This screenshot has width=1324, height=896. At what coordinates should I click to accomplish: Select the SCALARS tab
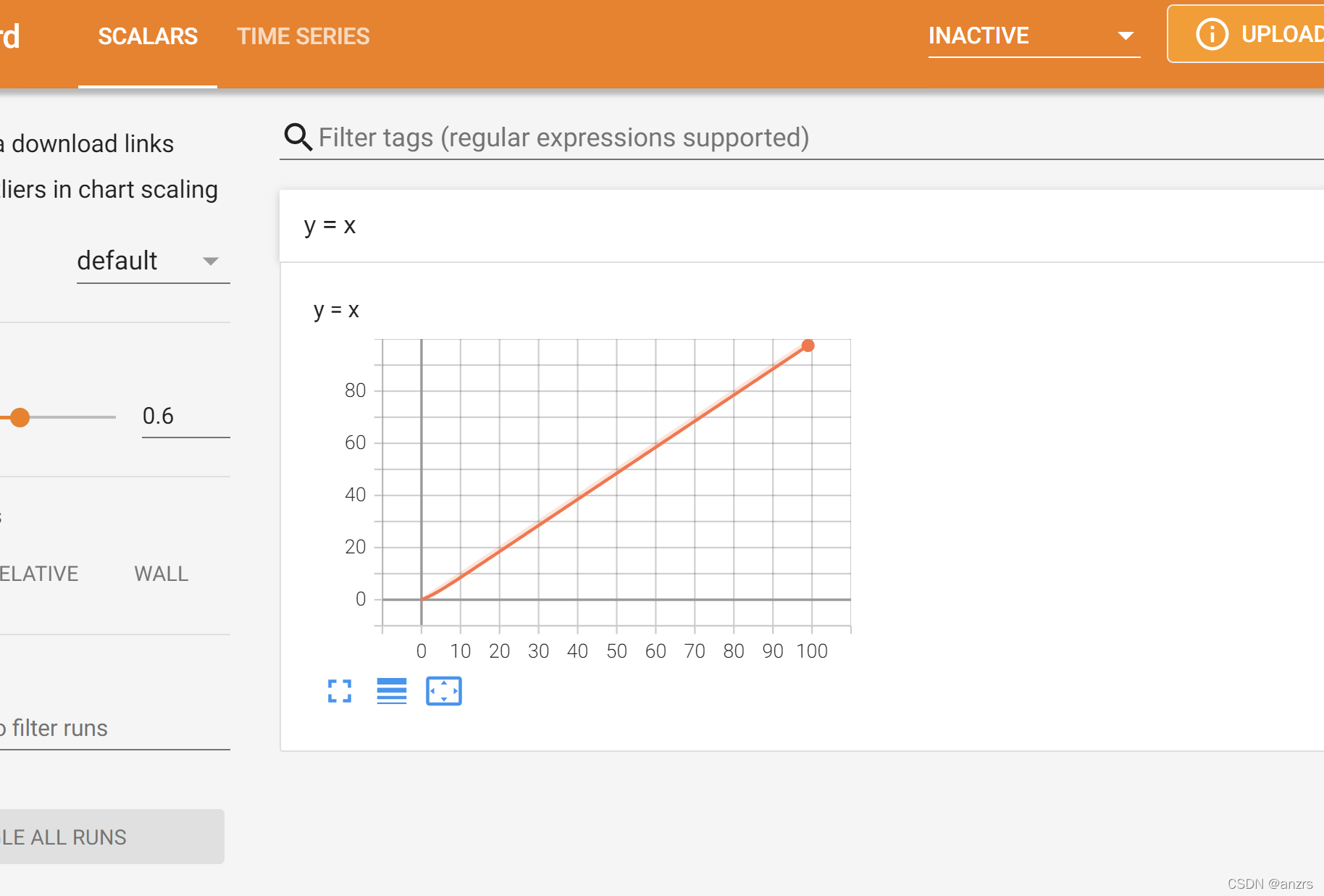pos(148,35)
